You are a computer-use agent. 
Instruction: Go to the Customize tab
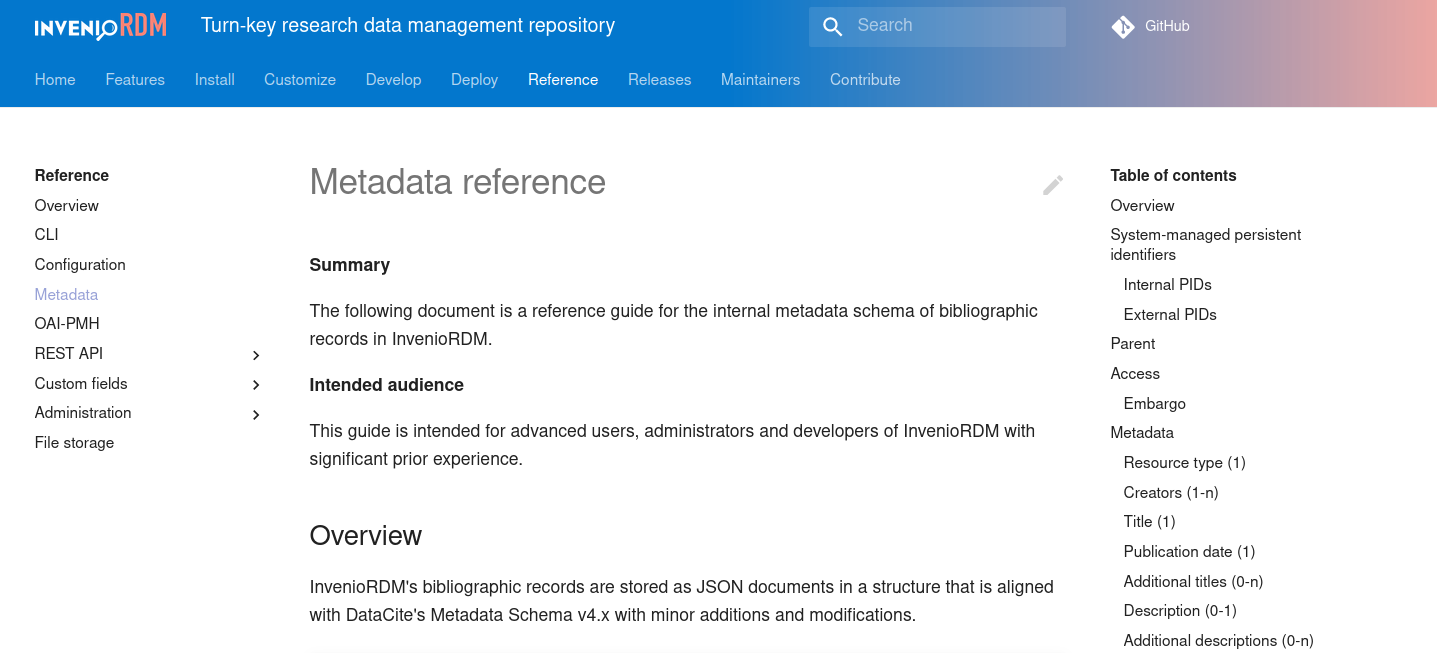(300, 80)
